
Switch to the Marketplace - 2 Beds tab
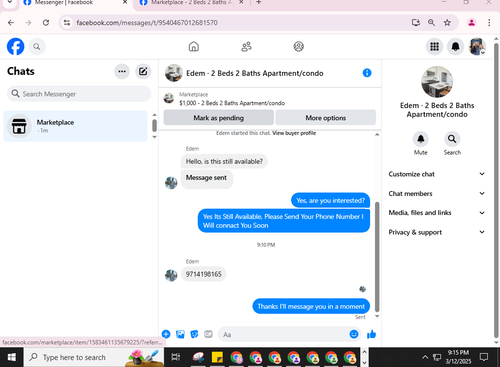pos(191,3)
